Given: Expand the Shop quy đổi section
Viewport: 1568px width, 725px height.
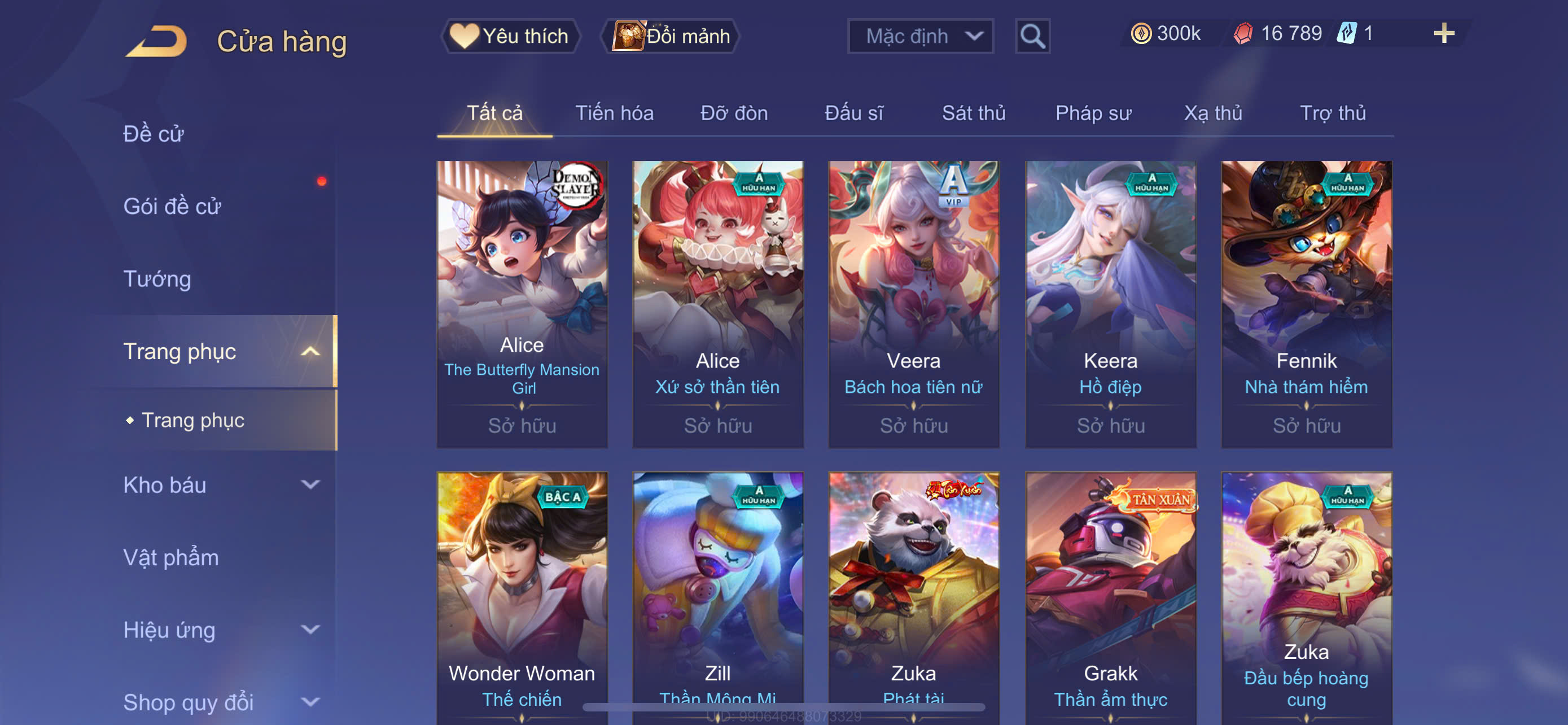Looking at the screenshot, I should (310, 702).
